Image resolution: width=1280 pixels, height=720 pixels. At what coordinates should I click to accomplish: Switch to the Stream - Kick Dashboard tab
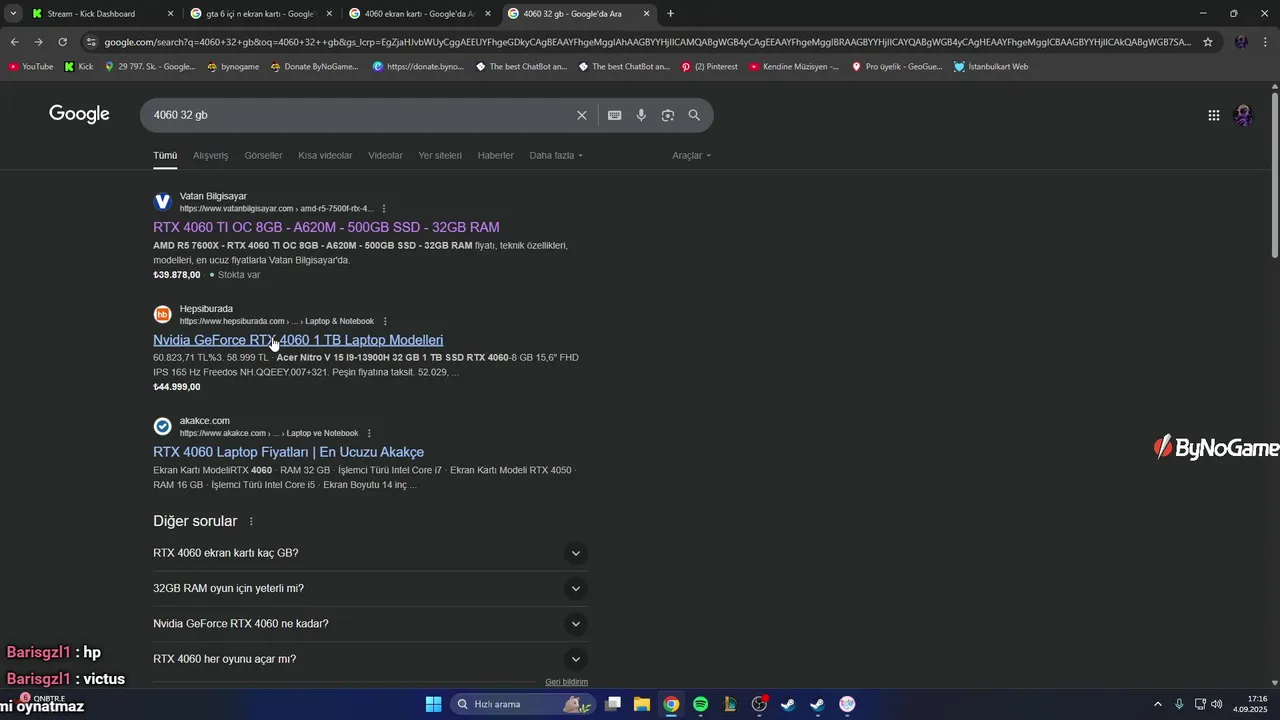point(90,14)
